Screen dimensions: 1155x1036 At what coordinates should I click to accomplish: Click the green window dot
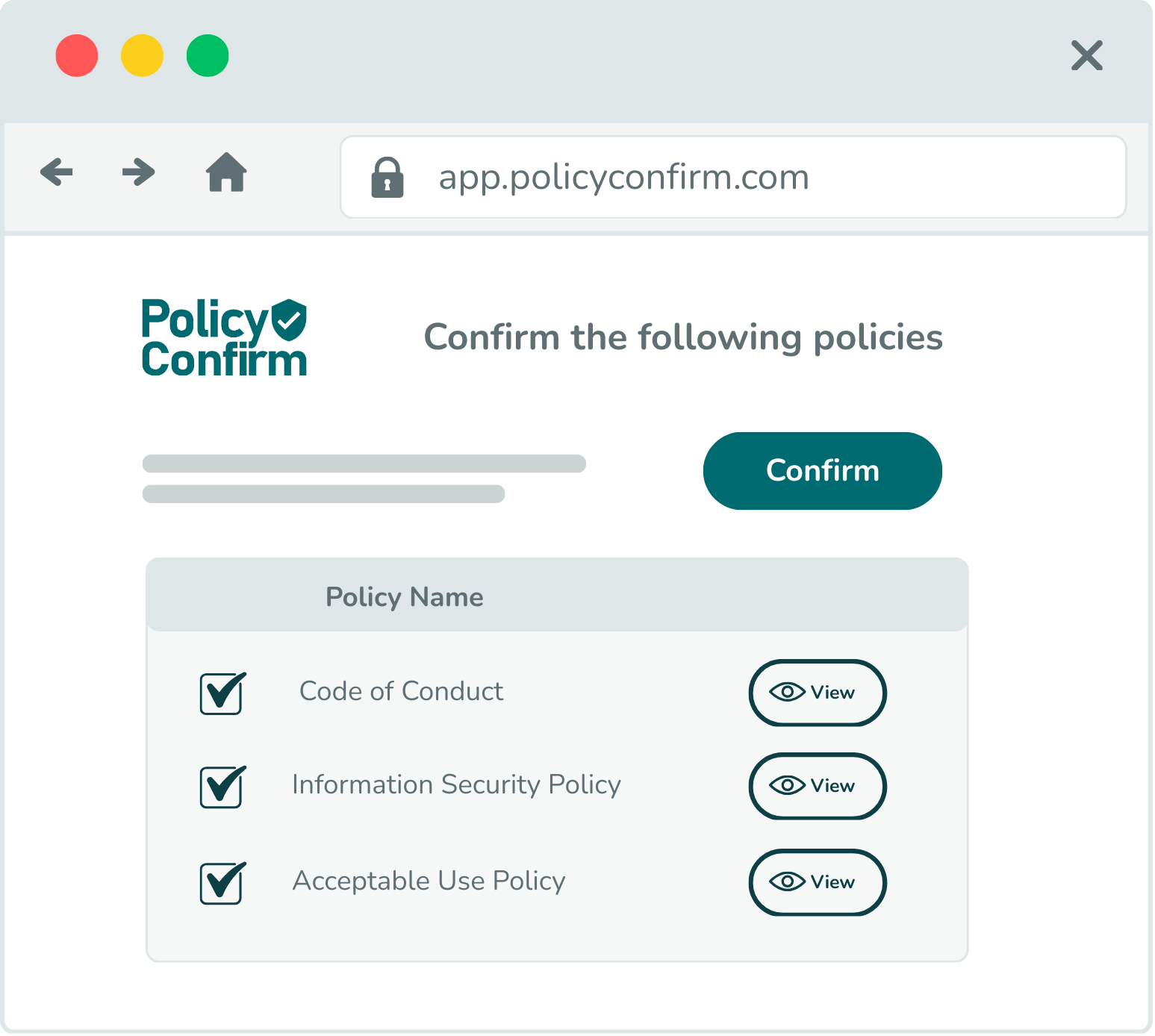pyautogui.click(x=208, y=56)
